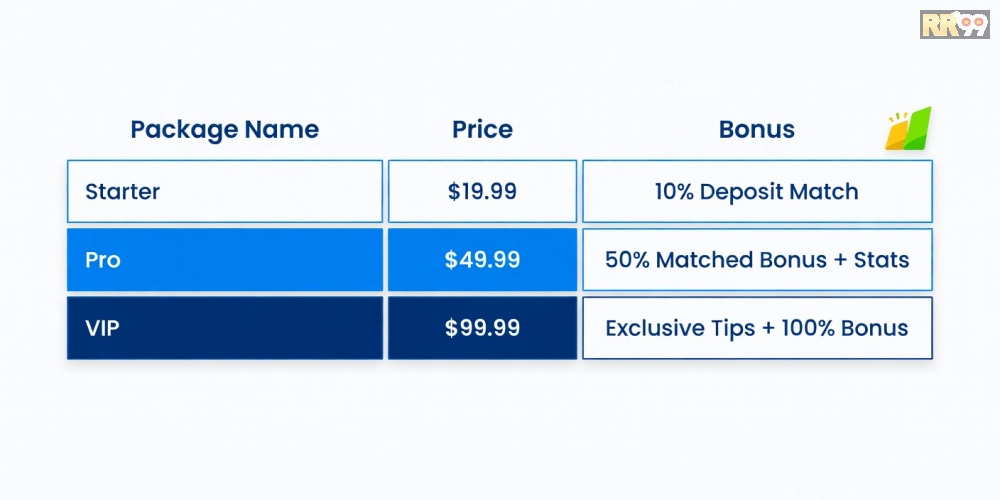Select the $49.99 price cell
Image resolution: width=1000 pixels, height=500 pixels.
coord(482,260)
